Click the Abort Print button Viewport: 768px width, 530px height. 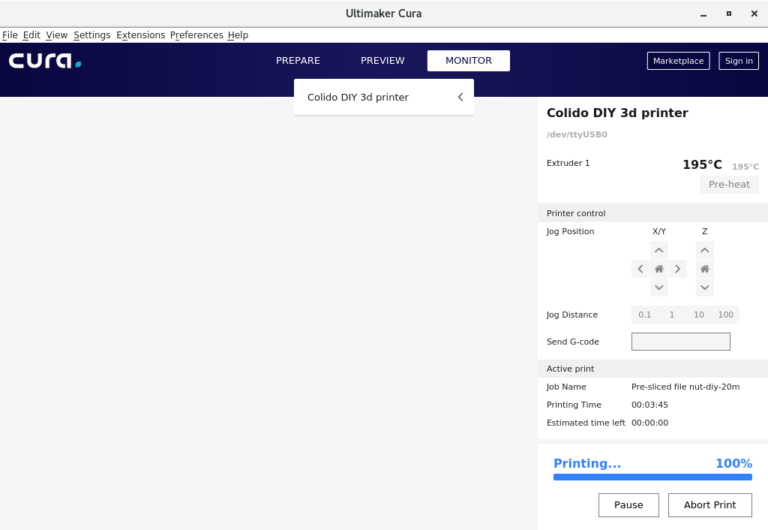tap(710, 505)
